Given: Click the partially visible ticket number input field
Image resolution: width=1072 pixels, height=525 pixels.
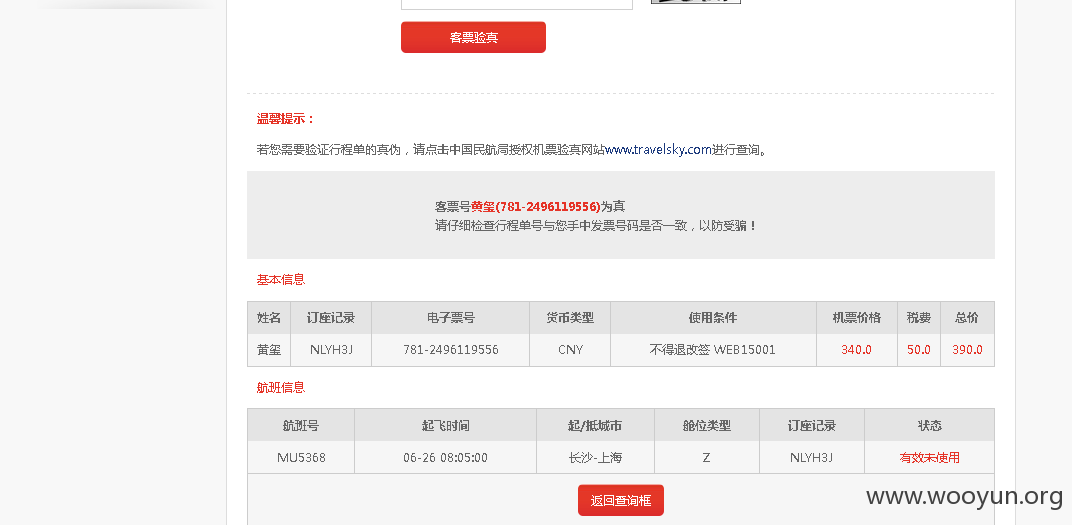Looking at the screenshot, I should point(517,4).
